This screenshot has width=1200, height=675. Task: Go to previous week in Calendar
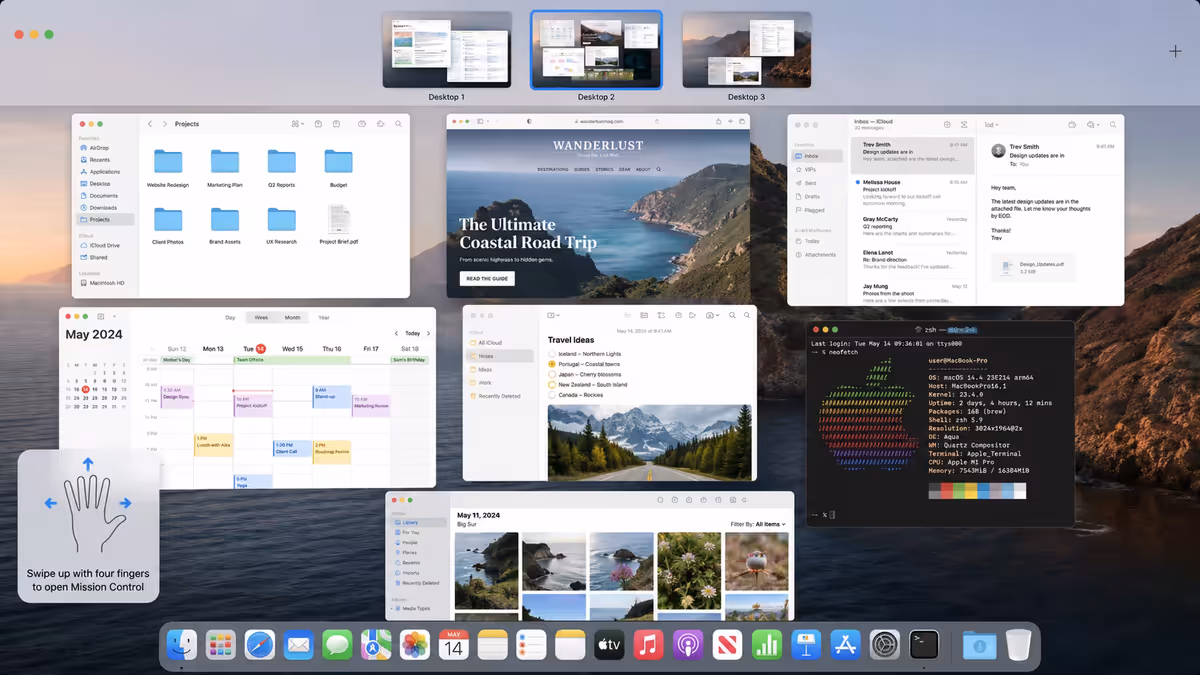tap(398, 333)
